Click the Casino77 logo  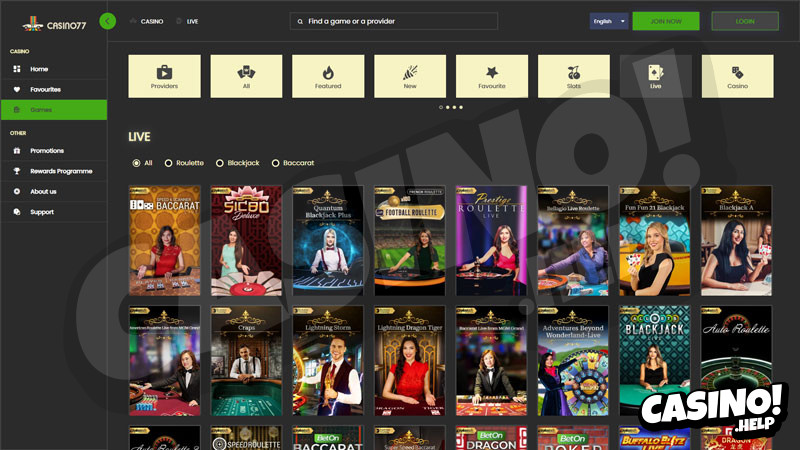pyautogui.click(x=55, y=24)
